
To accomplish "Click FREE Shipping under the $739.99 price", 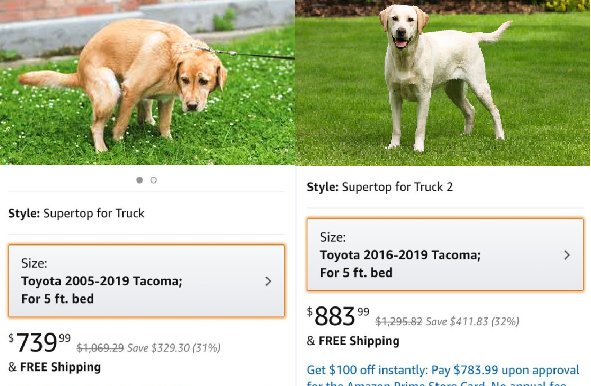I will pos(60,367).
